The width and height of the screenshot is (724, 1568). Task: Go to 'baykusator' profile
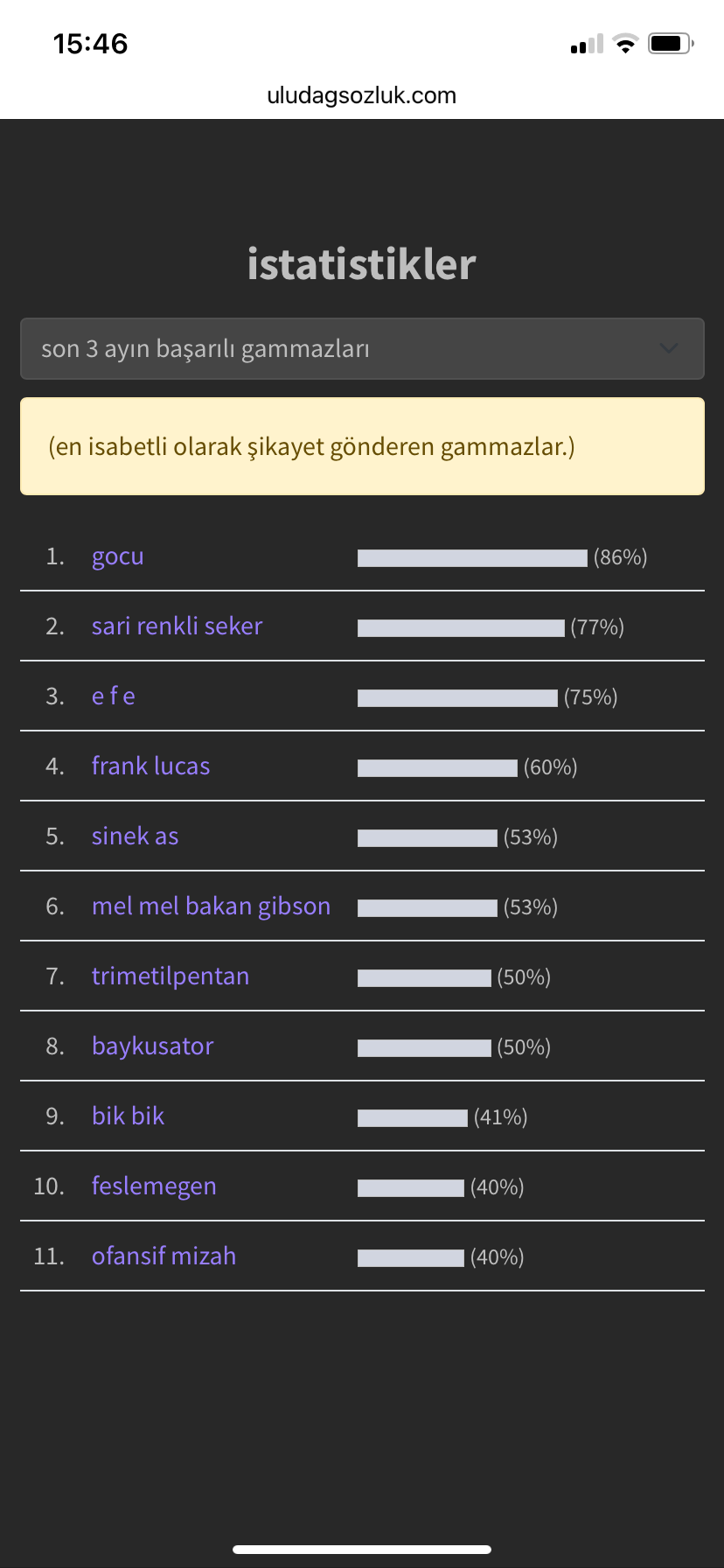click(152, 1046)
